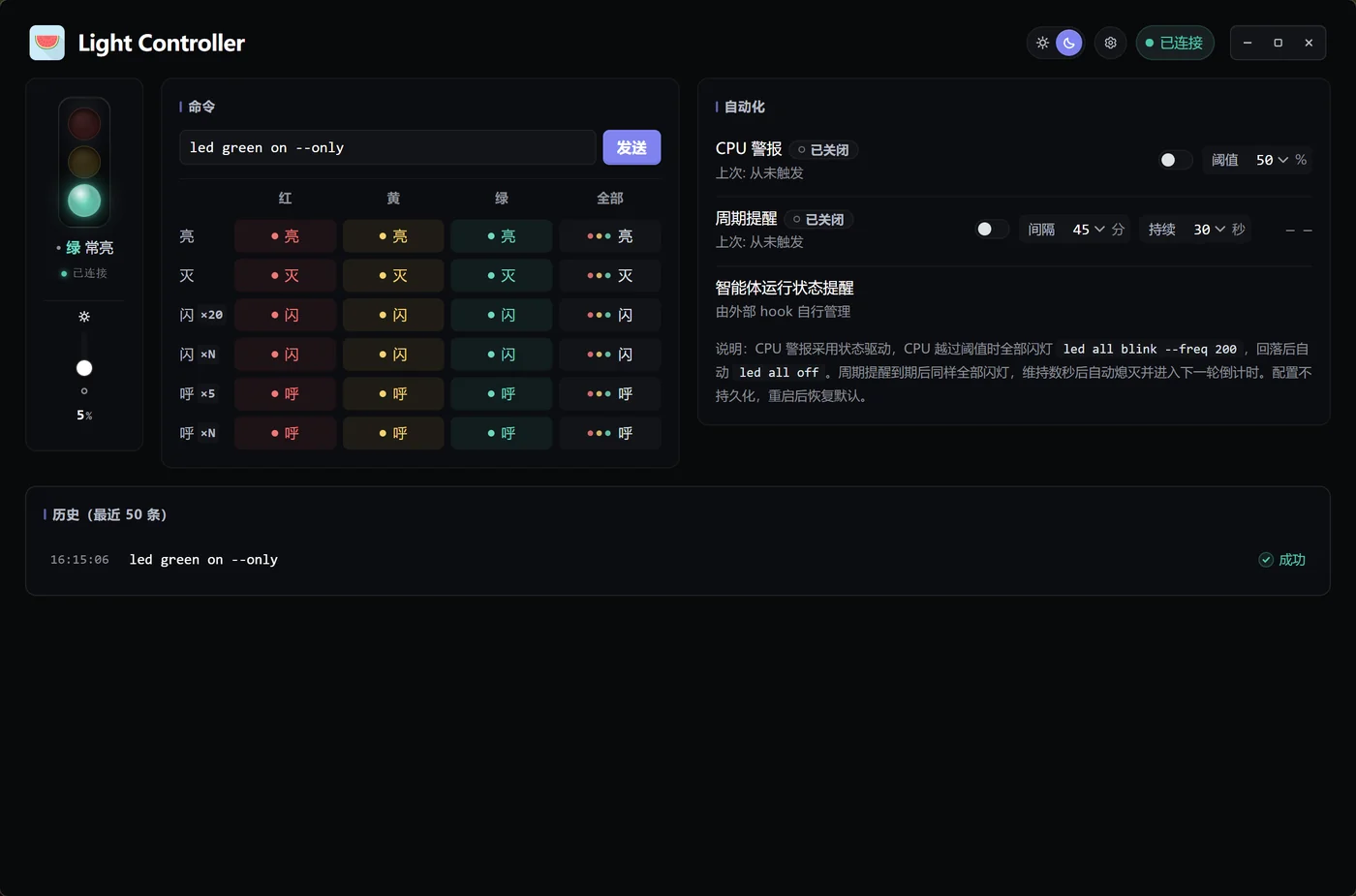This screenshot has height=896, width=1356.
Task: Click the 全部 column header
Action: tap(610, 198)
